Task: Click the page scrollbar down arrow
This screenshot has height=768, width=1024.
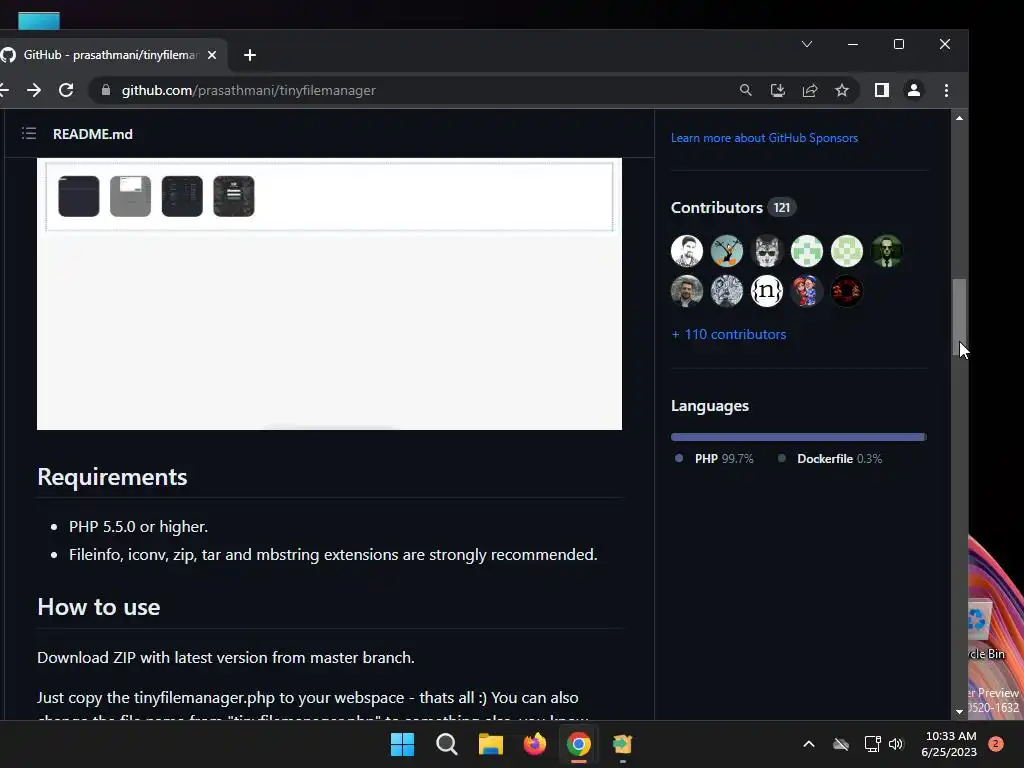Action: click(959, 712)
